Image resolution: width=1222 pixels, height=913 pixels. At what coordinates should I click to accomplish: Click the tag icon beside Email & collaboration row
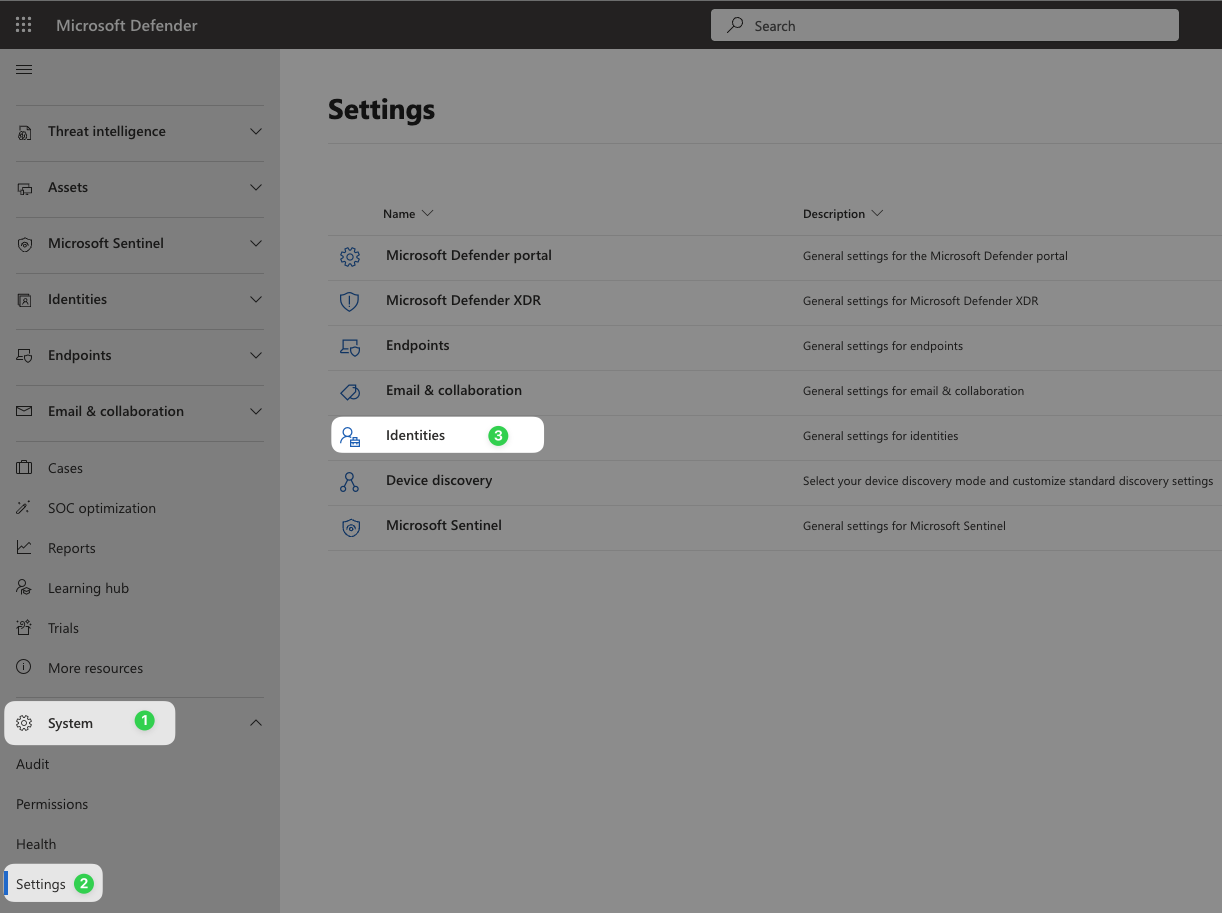349,392
